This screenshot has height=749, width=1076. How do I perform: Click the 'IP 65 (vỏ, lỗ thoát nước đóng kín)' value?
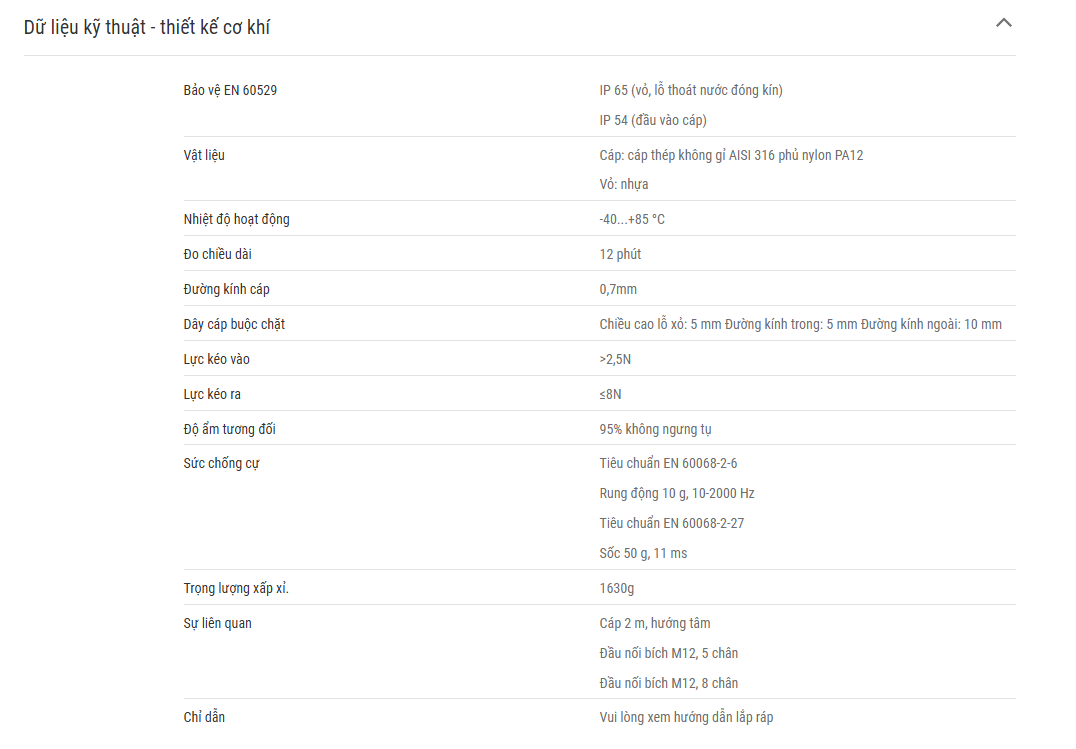690,90
